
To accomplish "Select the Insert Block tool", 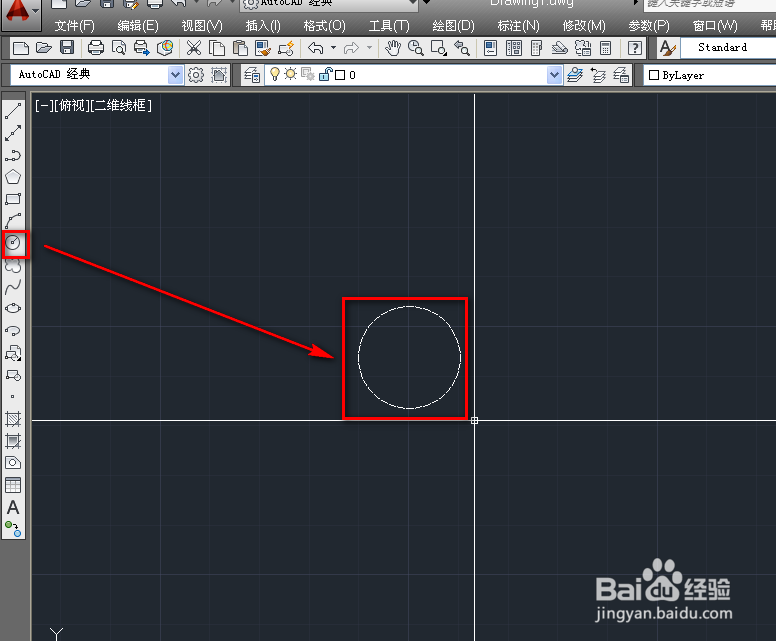I will [x=13, y=353].
